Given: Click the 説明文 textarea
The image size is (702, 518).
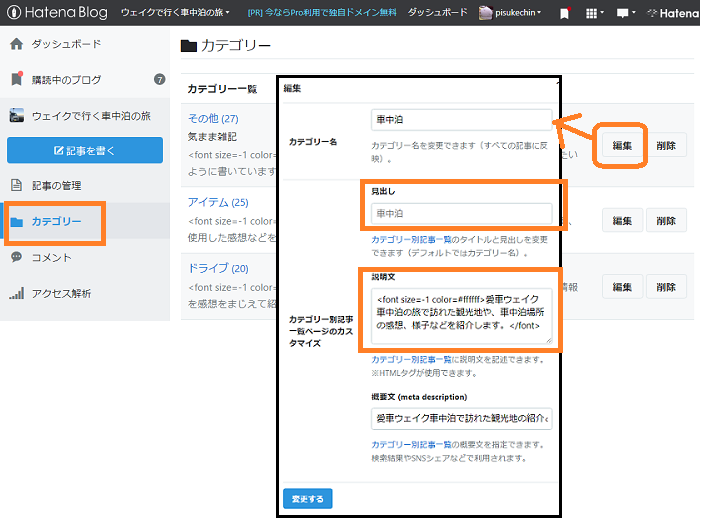Looking at the screenshot, I should tap(461, 316).
